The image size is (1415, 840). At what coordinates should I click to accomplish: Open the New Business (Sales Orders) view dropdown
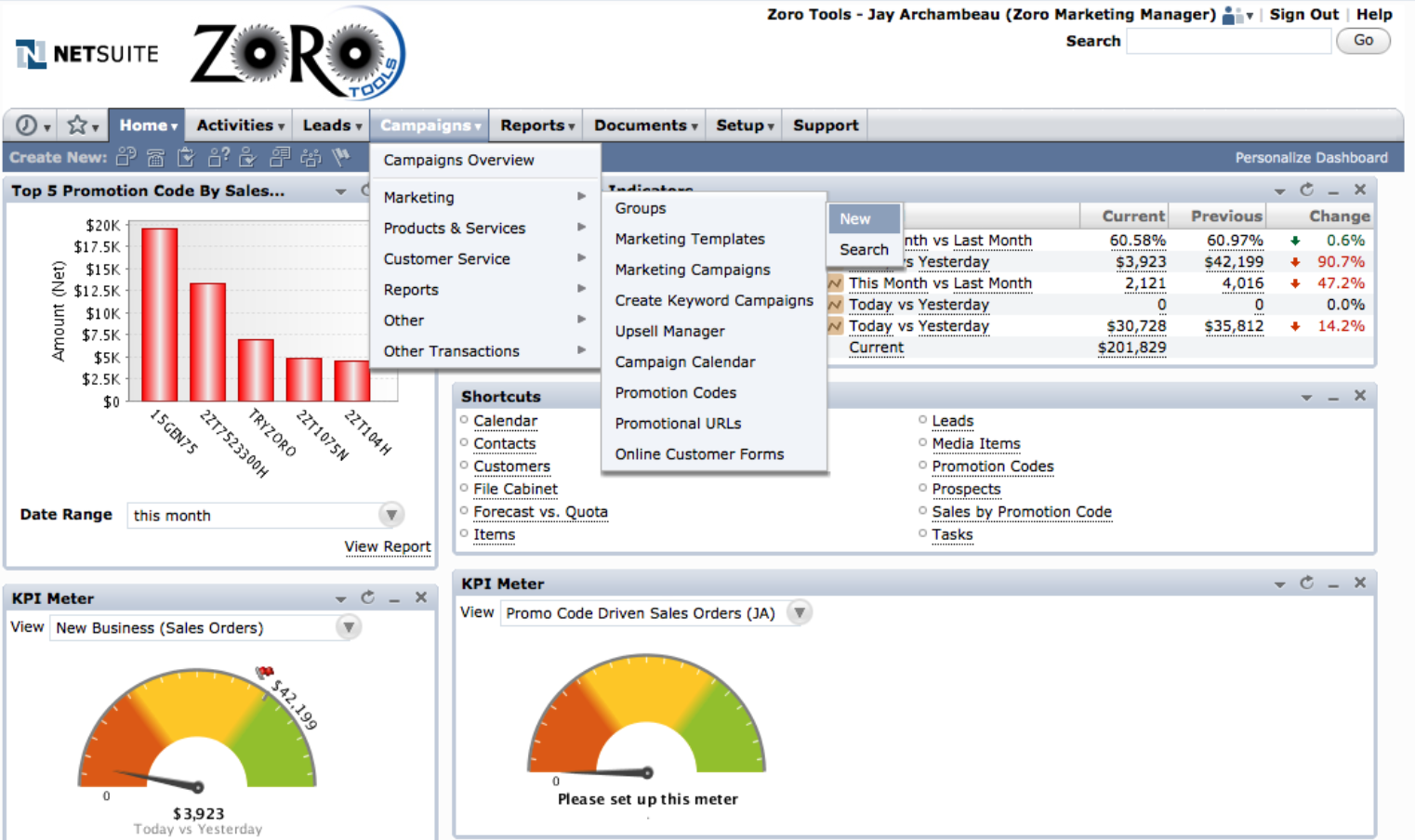(349, 627)
